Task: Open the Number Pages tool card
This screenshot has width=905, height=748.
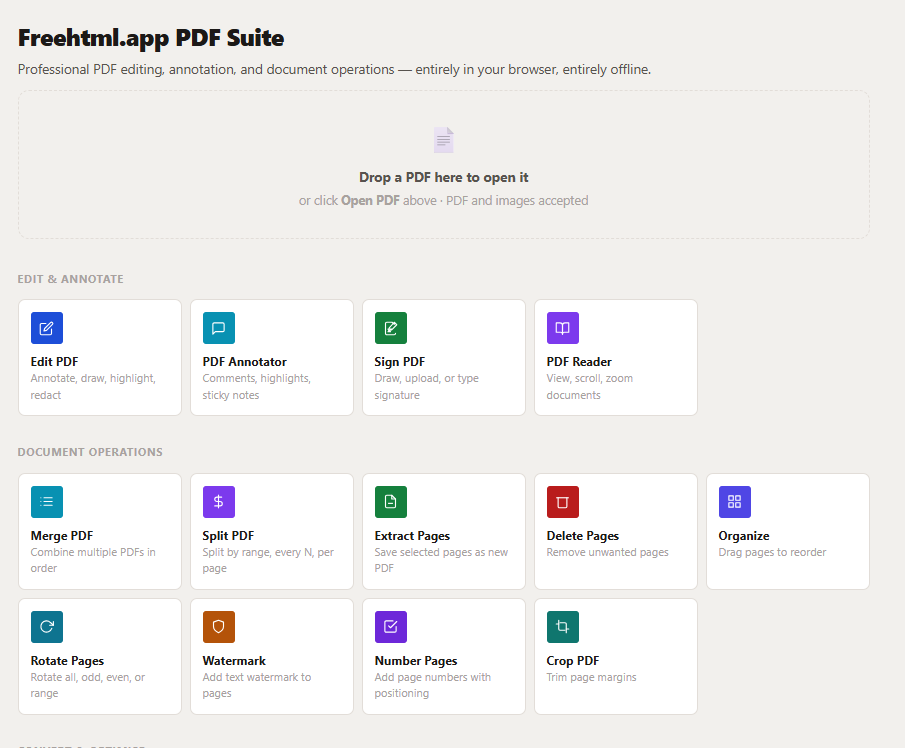Action: click(x=444, y=656)
